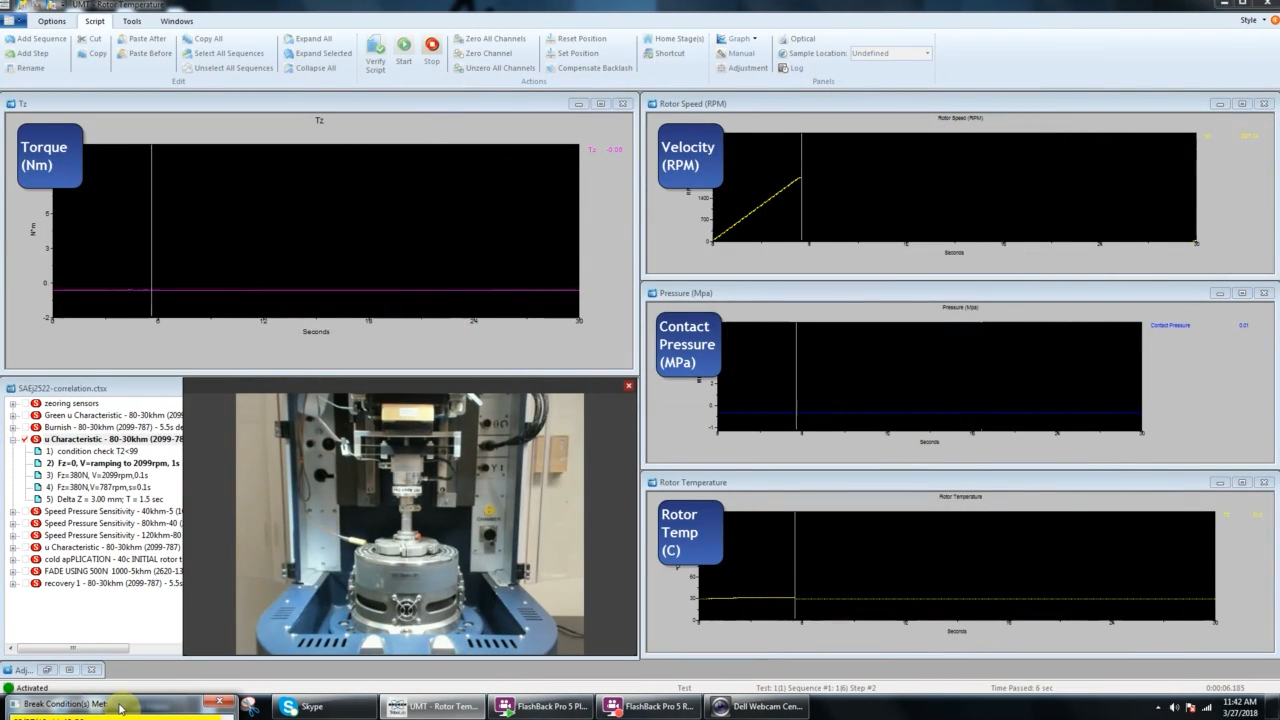Click Copy All in Edit group
1280x720 pixels.
tap(202, 39)
